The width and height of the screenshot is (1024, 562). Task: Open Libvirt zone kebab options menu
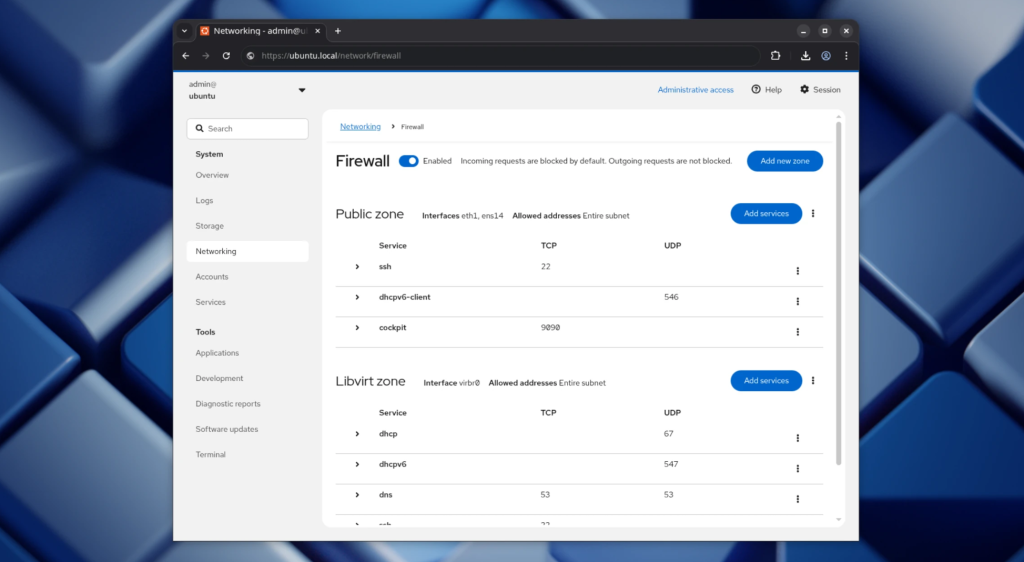[813, 381]
